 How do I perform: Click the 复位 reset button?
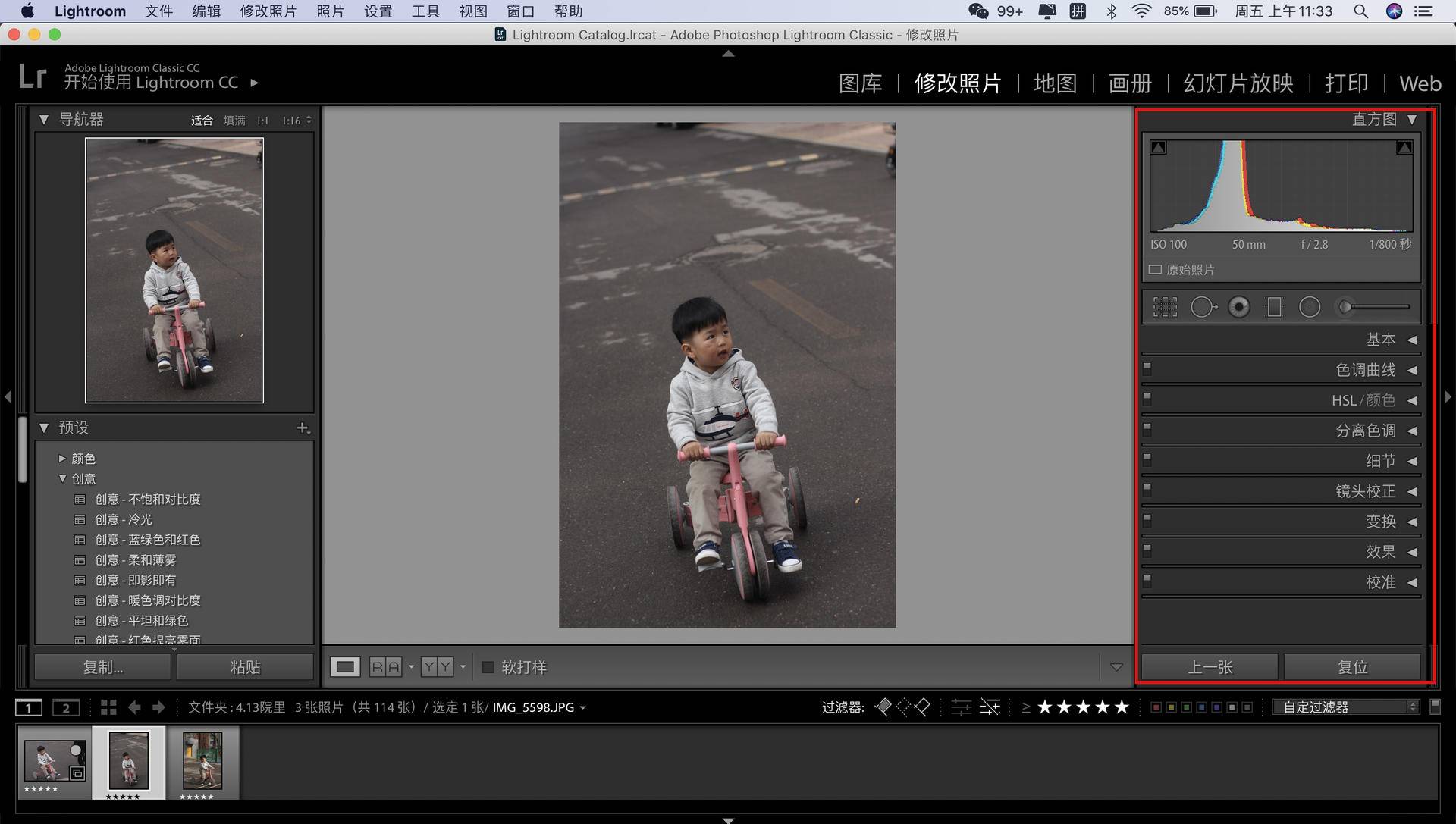(x=1352, y=667)
